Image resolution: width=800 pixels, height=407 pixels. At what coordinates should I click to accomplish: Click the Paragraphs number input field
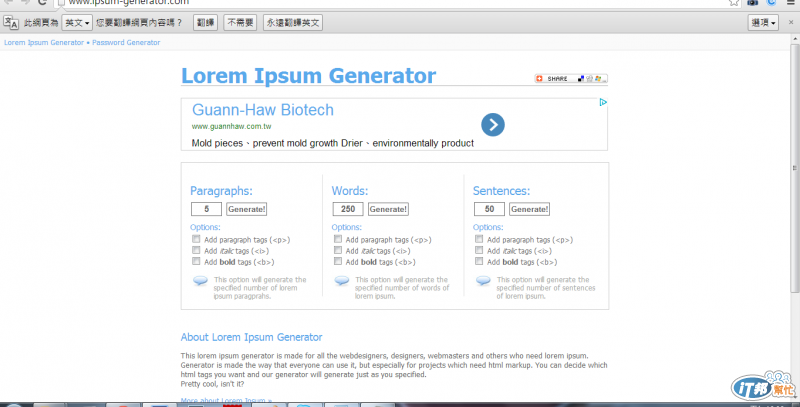point(206,209)
